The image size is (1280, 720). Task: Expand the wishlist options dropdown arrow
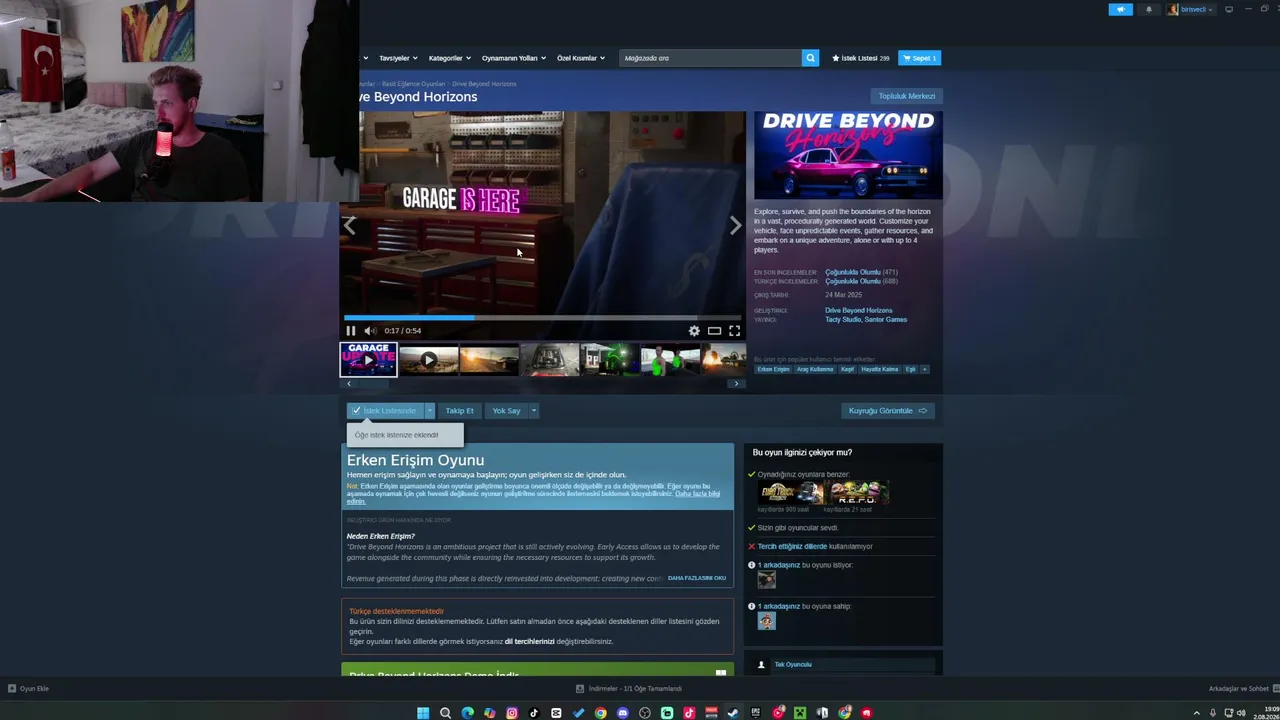click(x=430, y=411)
